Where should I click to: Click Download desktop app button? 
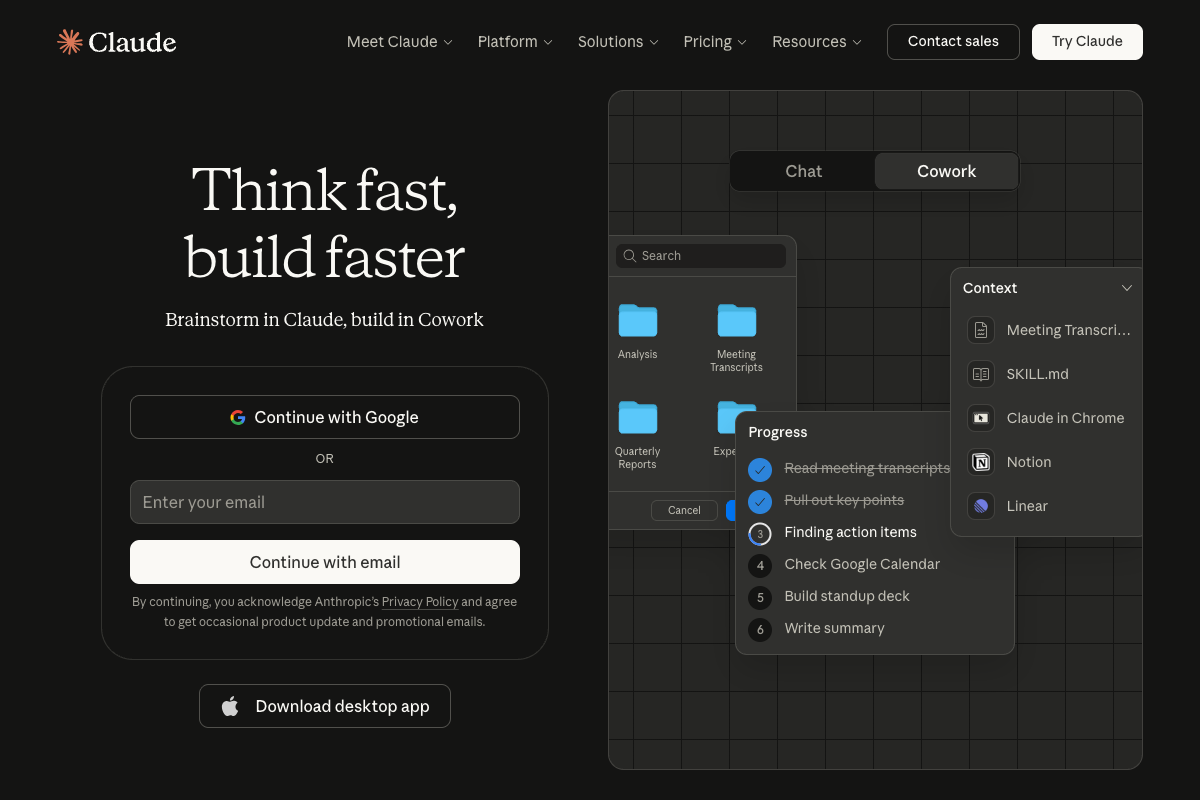(x=325, y=706)
